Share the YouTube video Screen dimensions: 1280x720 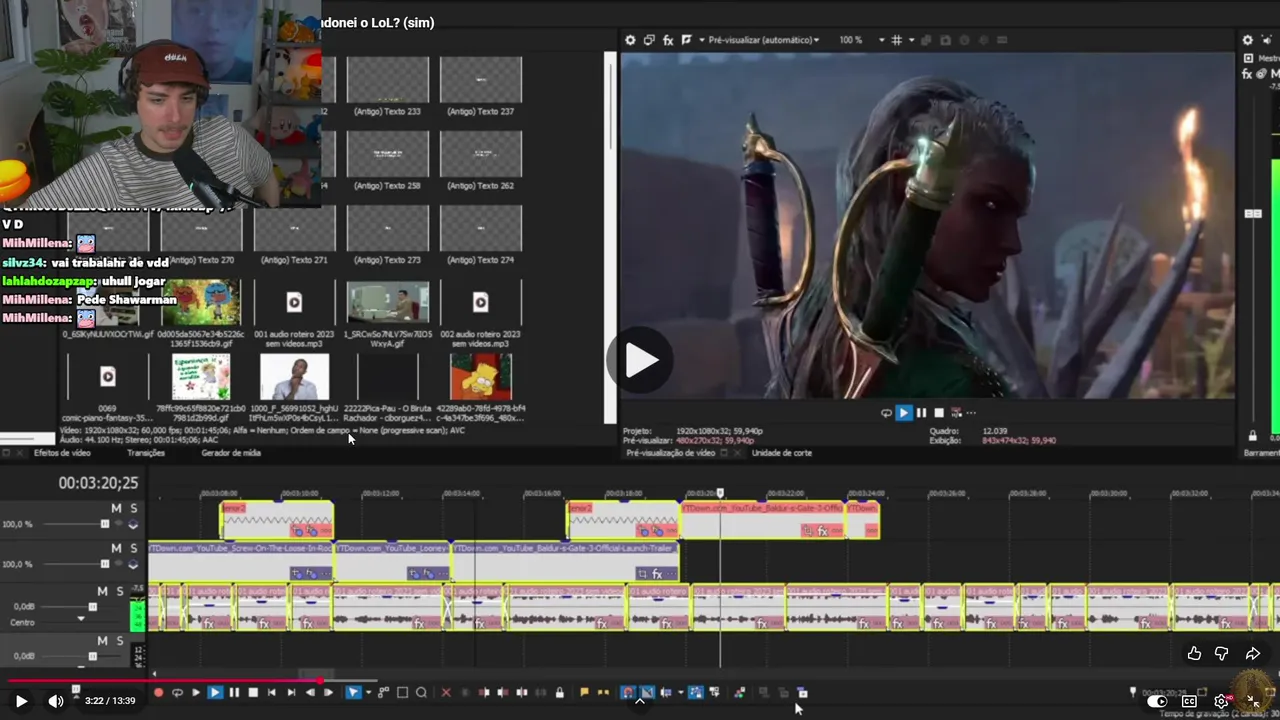pyautogui.click(x=1252, y=653)
